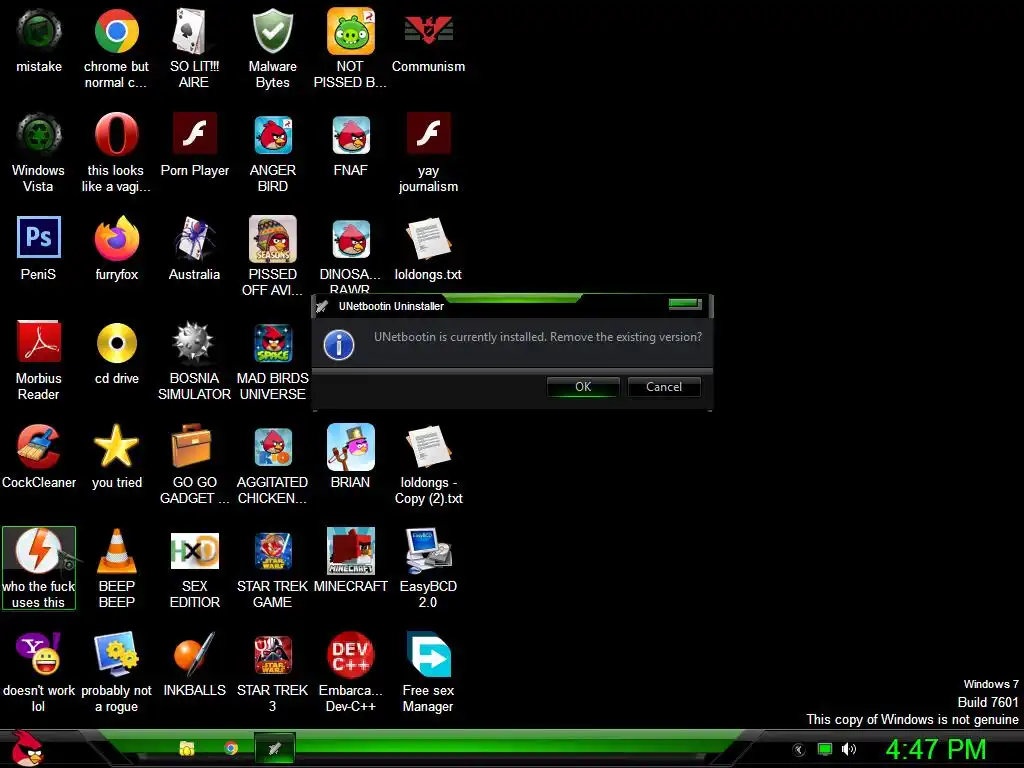This screenshot has height=768, width=1024.
Task: Select the 'DINOSA... RAWR' bird icon
Action: click(350, 238)
